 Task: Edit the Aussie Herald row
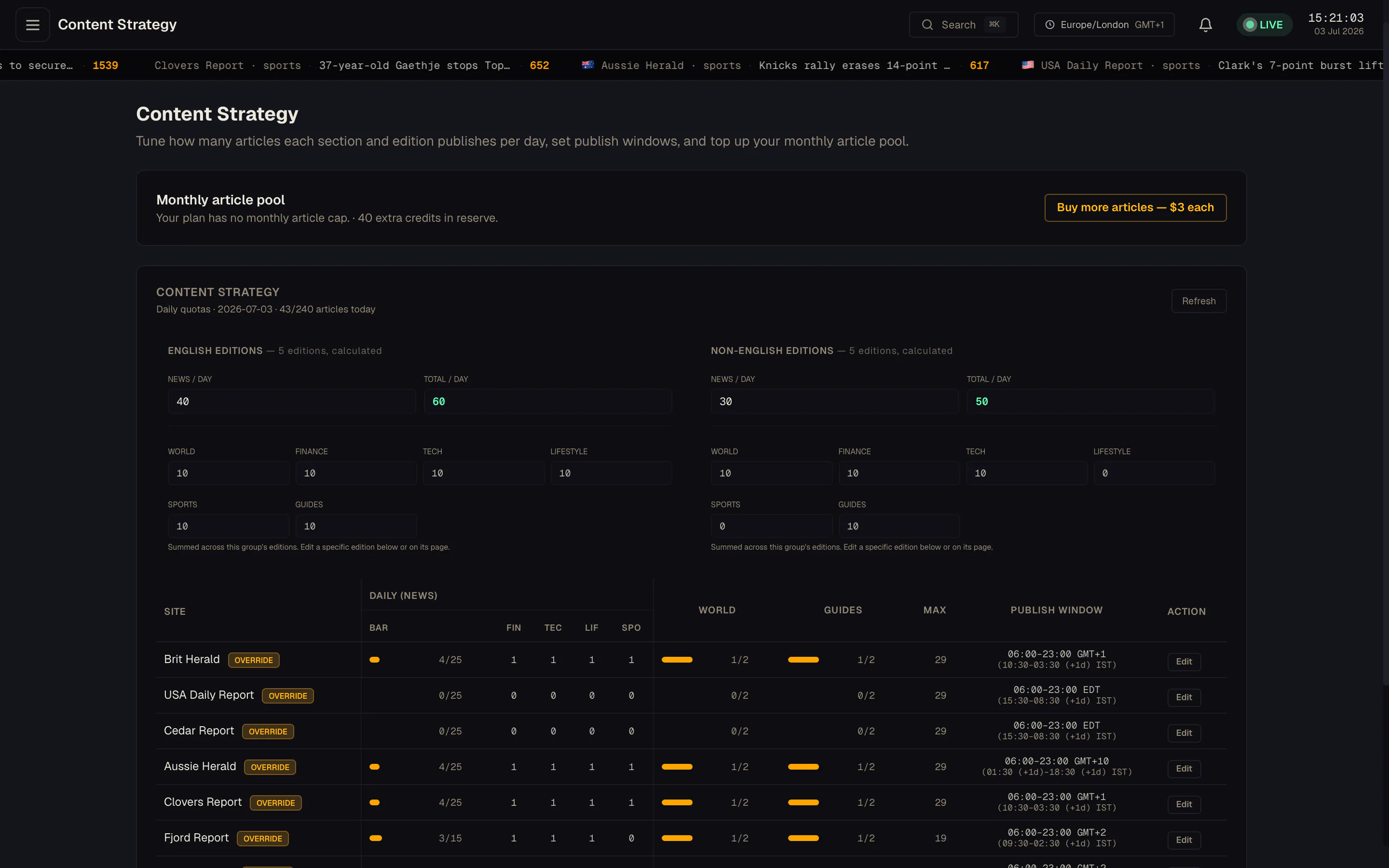1184,768
